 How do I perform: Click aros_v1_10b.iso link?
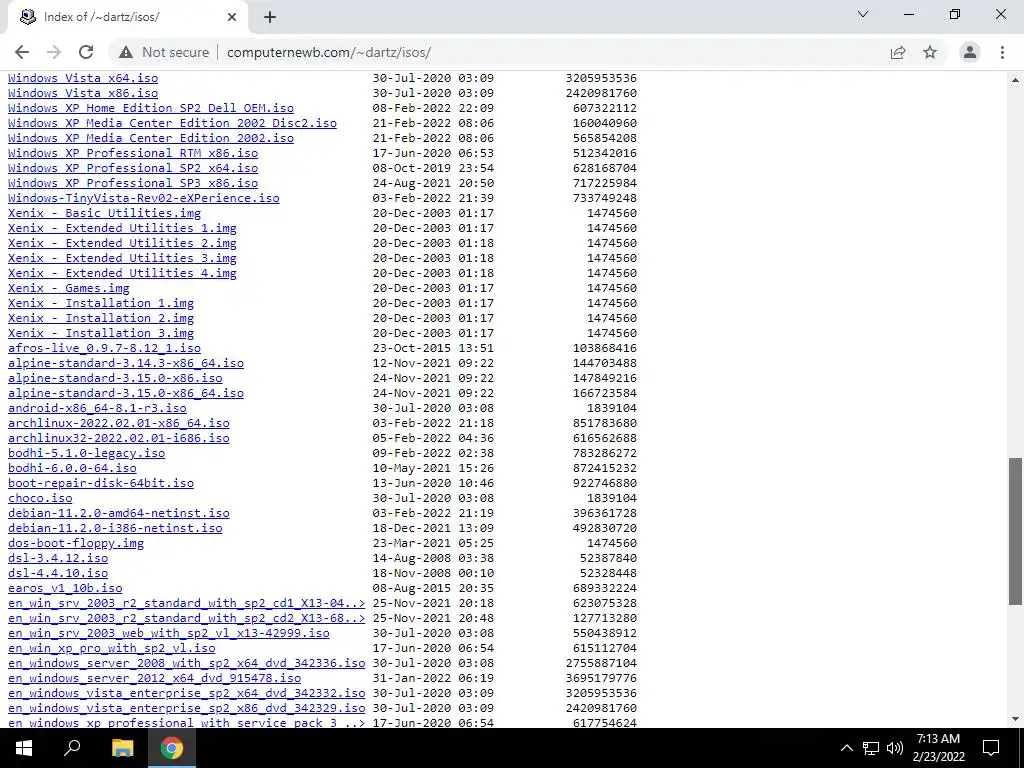(65, 588)
